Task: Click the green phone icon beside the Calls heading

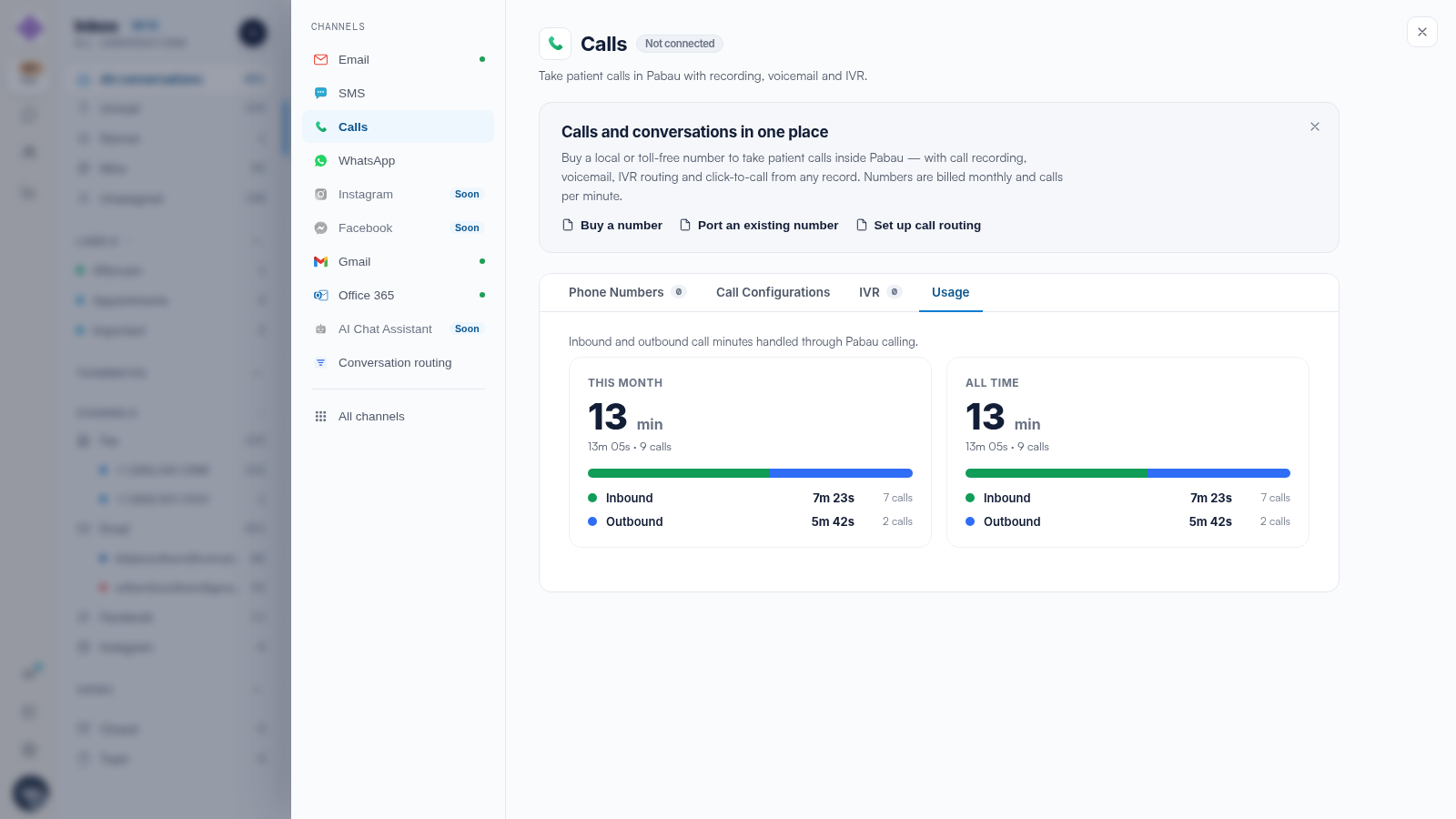Action: click(x=555, y=44)
